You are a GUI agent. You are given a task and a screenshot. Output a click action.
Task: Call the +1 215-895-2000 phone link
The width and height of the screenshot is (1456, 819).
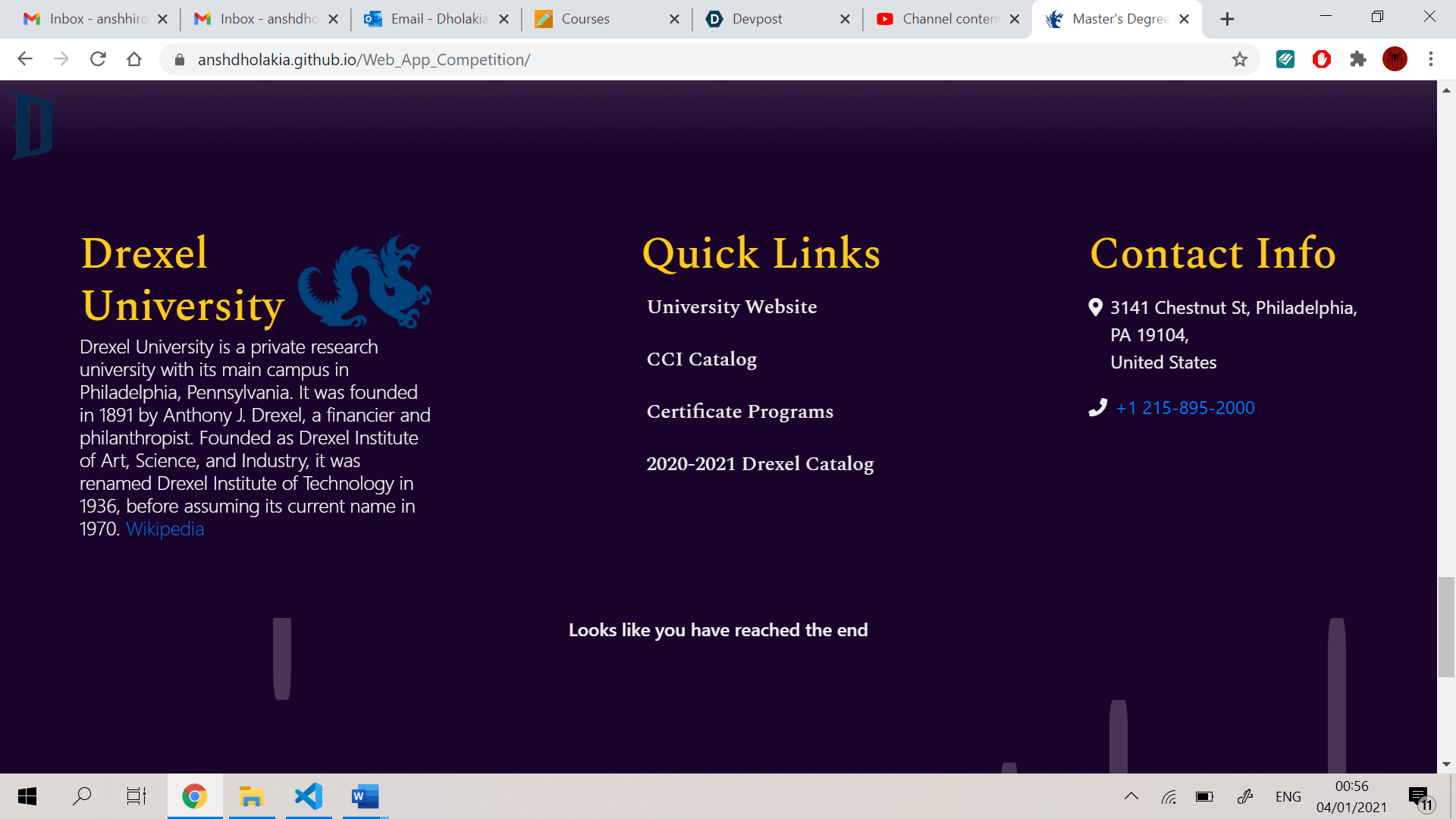(1185, 408)
